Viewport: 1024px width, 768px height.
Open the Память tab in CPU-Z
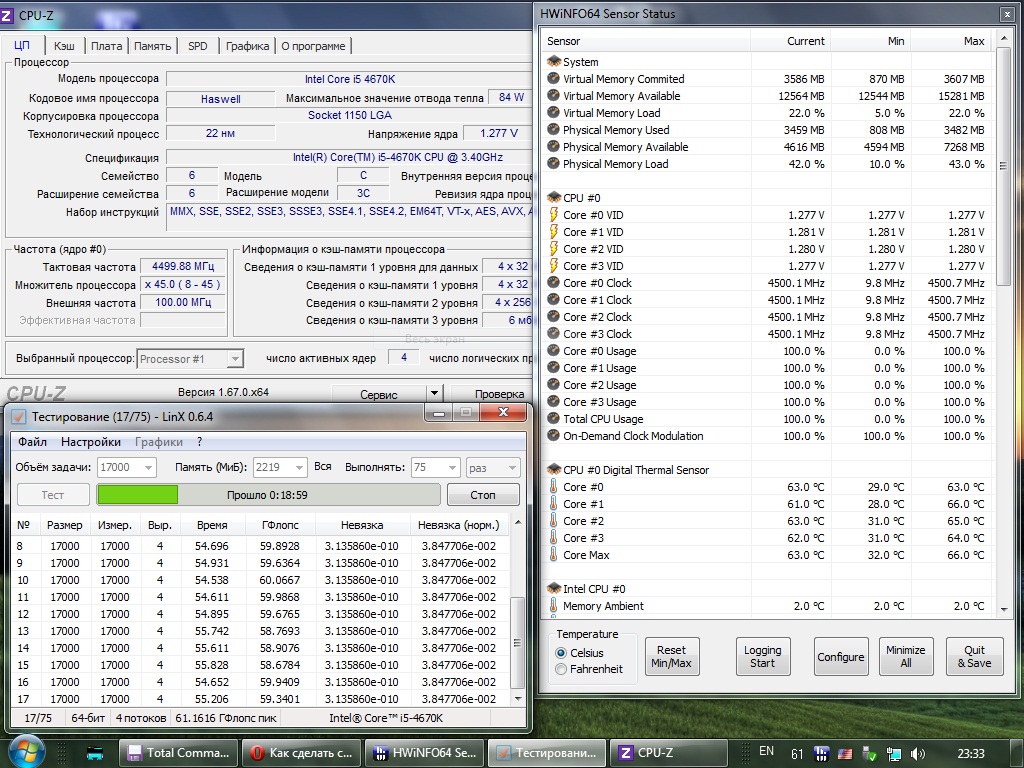click(x=152, y=46)
